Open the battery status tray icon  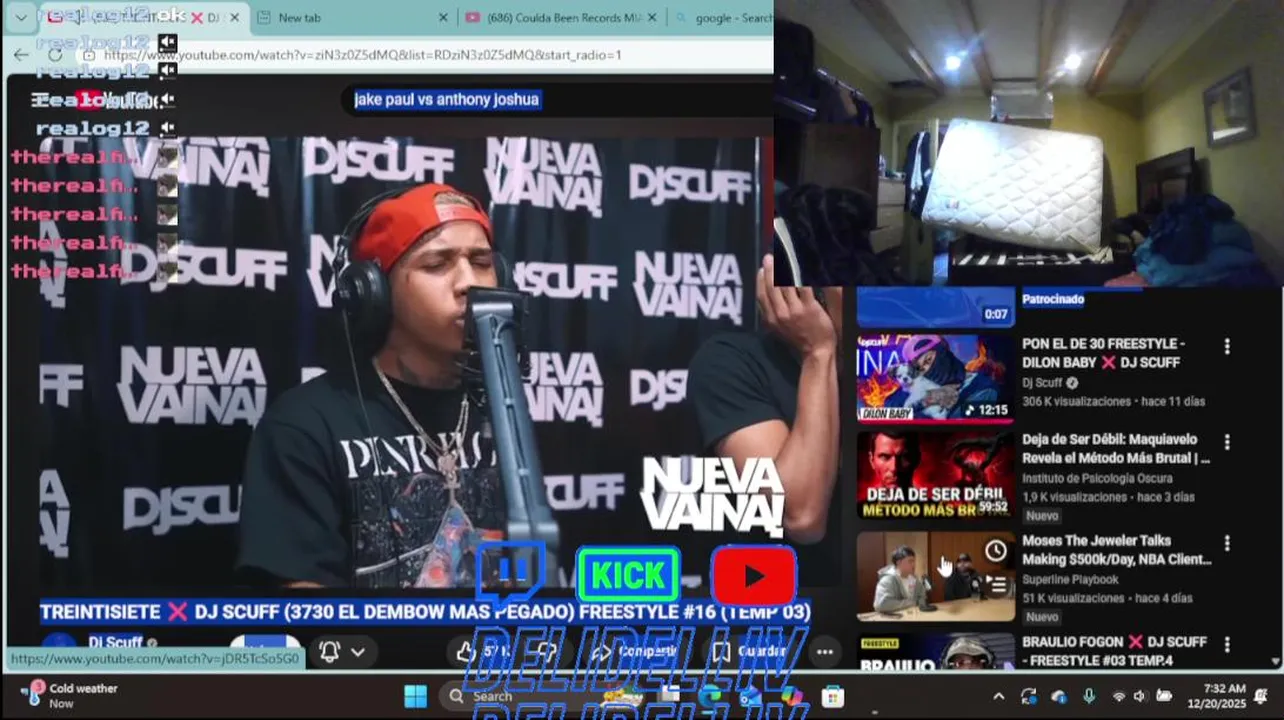click(1164, 696)
